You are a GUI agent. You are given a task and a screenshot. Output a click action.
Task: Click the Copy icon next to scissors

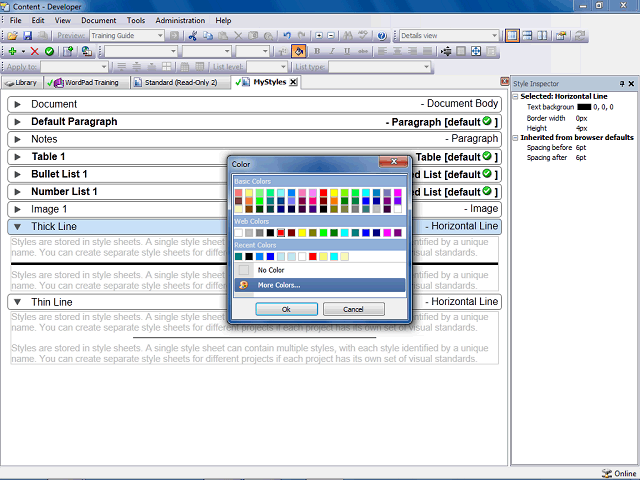(208, 36)
